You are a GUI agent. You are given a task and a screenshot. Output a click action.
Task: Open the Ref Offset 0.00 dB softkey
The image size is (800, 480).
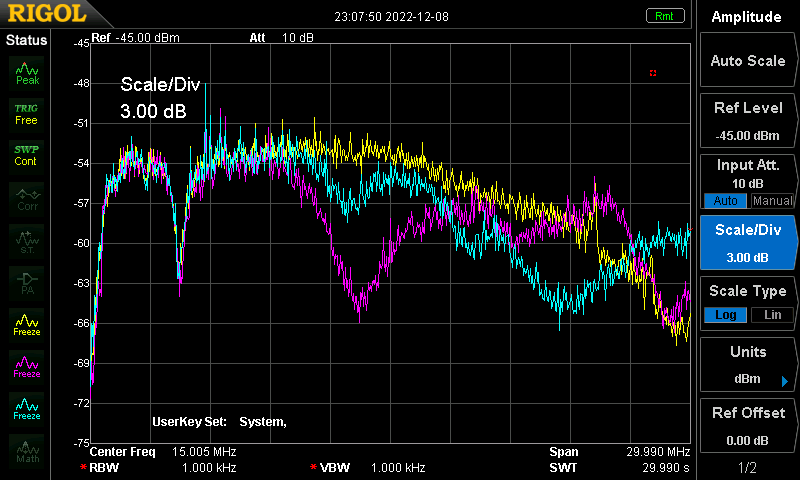(747, 426)
